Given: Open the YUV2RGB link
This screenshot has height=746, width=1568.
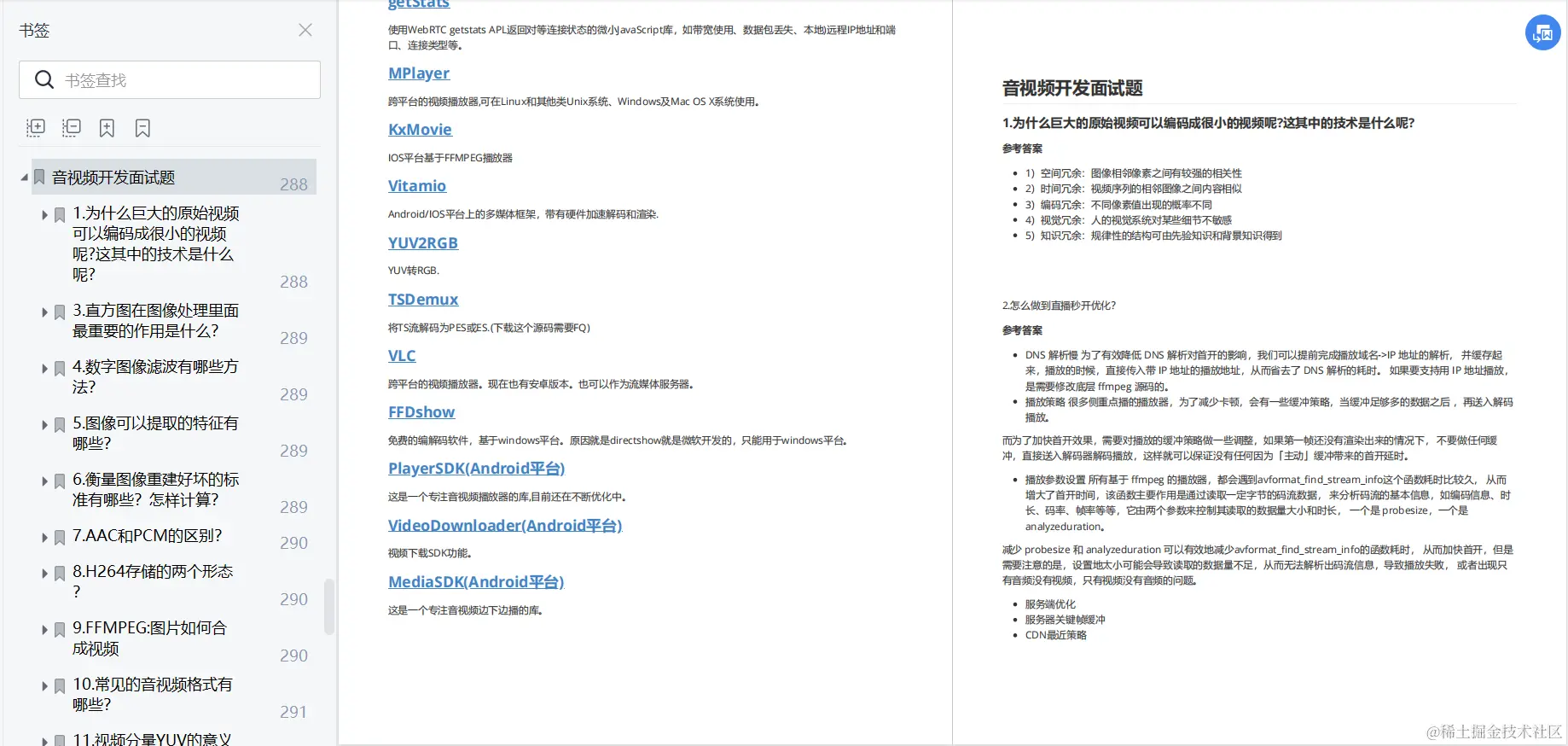Looking at the screenshot, I should pyautogui.click(x=423, y=243).
